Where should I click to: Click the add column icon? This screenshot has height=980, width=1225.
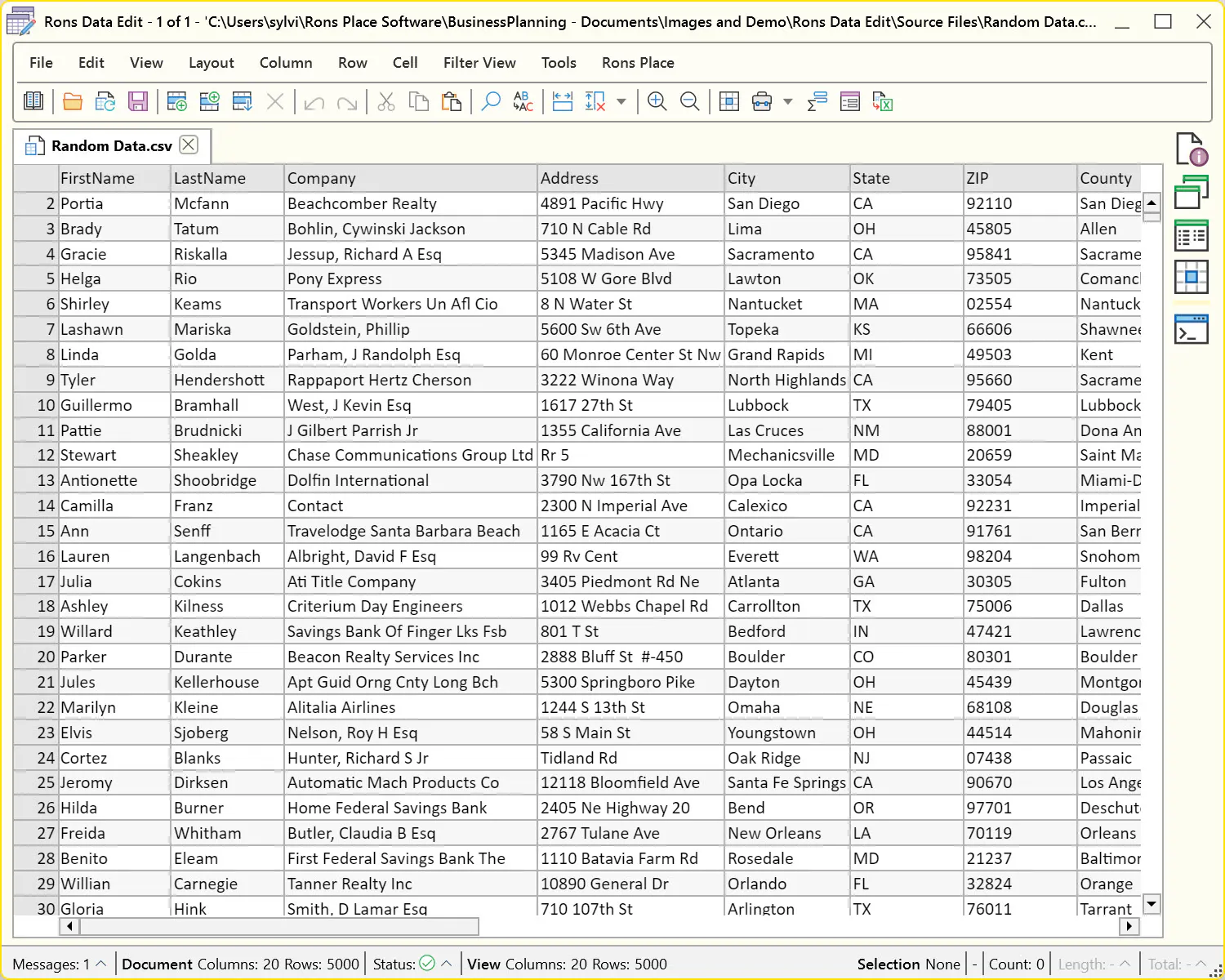(210, 101)
